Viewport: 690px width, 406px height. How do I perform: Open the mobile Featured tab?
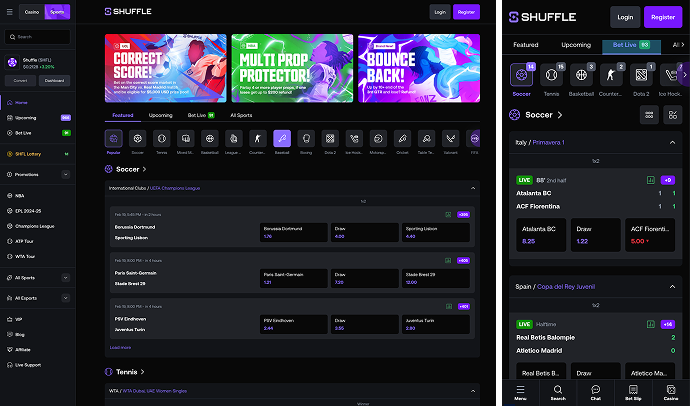[526, 45]
